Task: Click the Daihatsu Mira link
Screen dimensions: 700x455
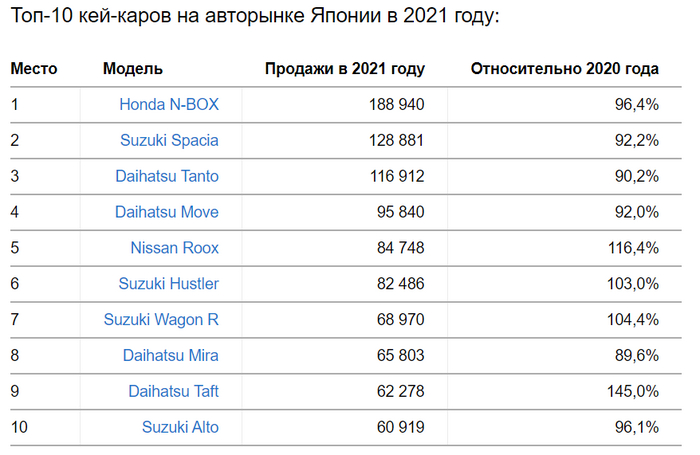Action: pos(170,356)
